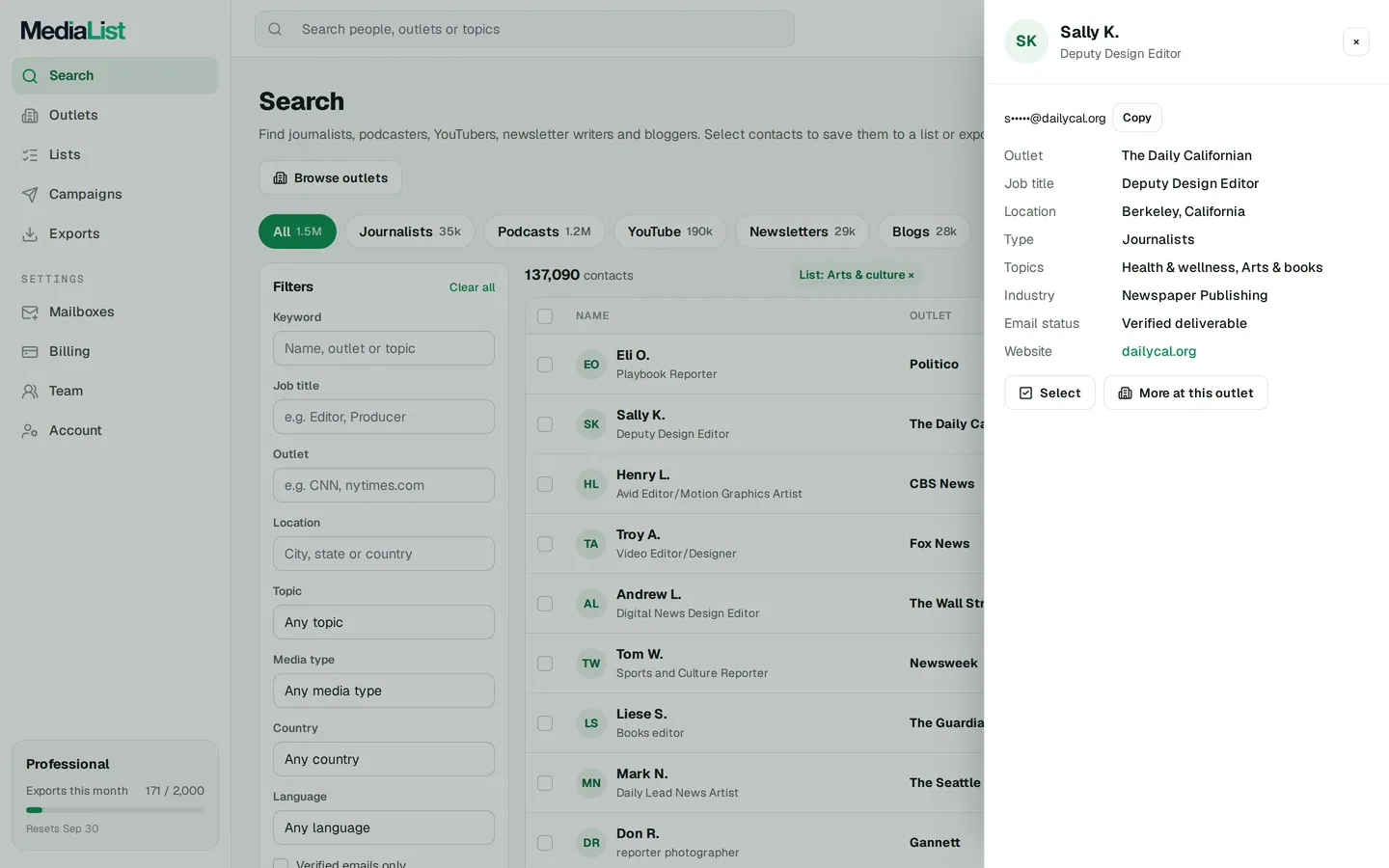Open Exports in the sidebar
Screen dimensions: 1389x868
point(115,233)
